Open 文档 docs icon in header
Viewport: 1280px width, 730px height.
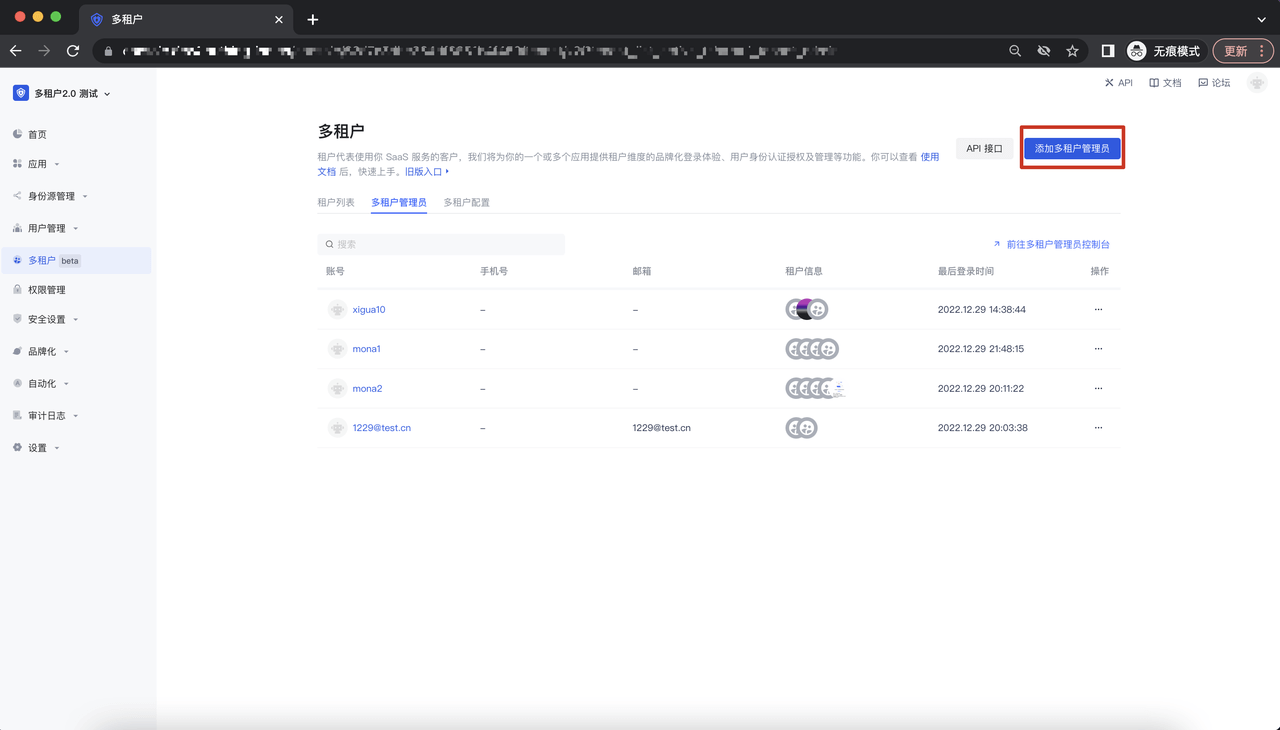(x=1154, y=83)
